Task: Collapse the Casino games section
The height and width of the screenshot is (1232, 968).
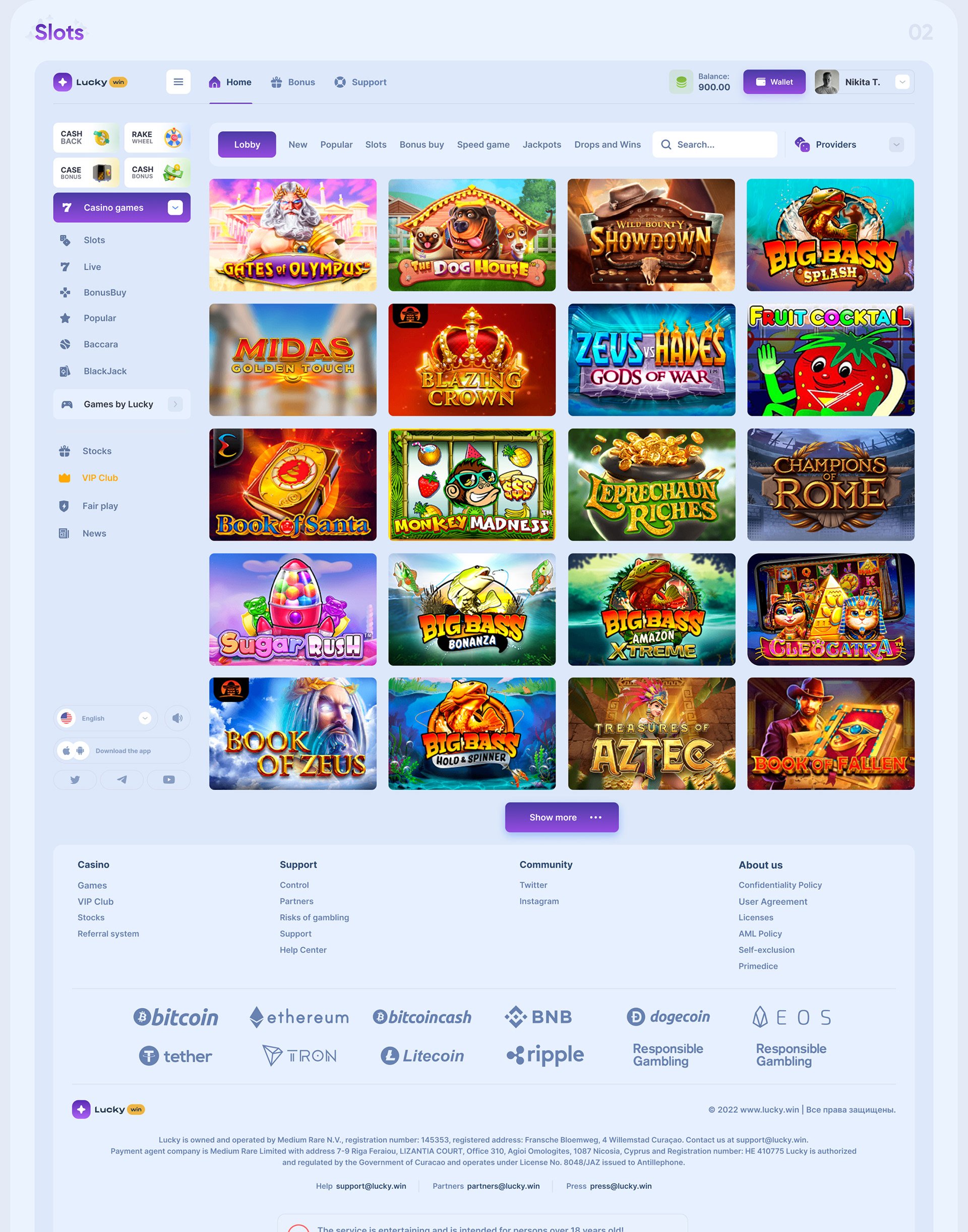Action: (x=175, y=207)
